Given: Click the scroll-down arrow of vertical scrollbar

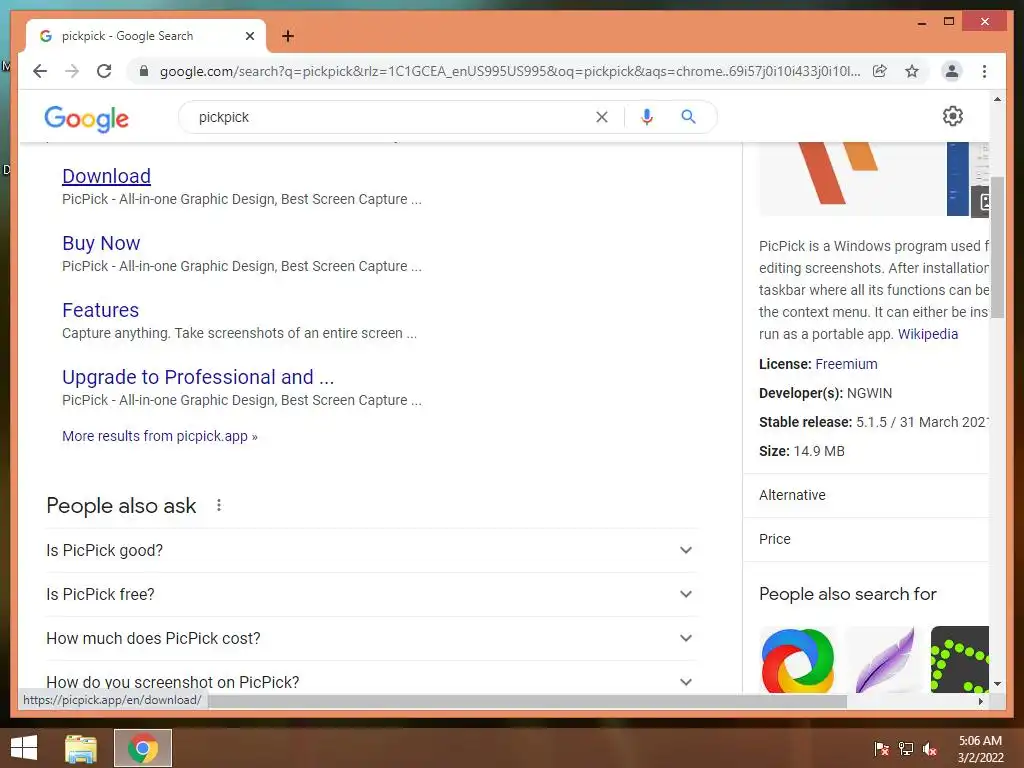Looking at the screenshot, I should (997, 684).
